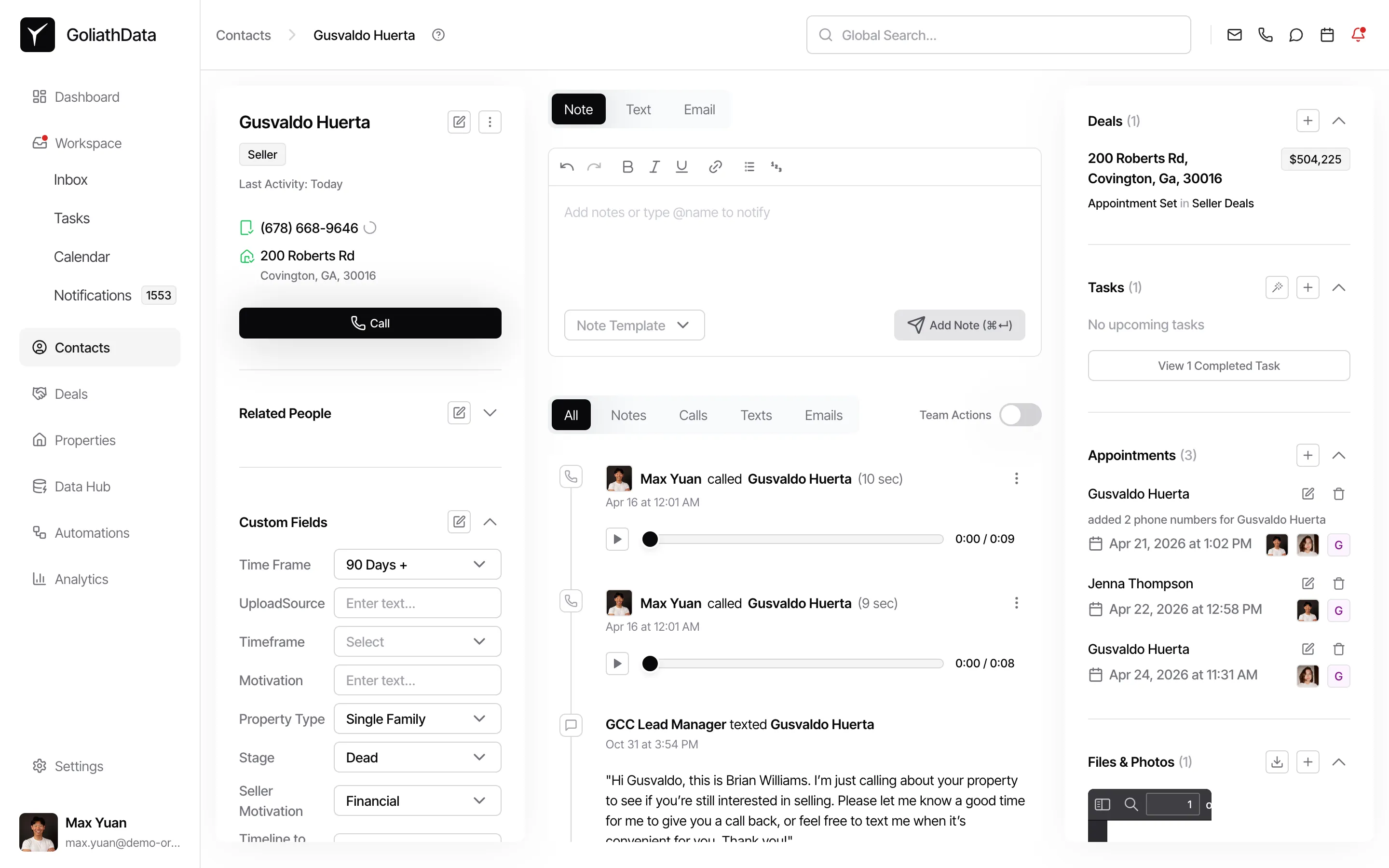
Task: Open more options on Max Yuan's first call
Action: [x=1017, y=478]
